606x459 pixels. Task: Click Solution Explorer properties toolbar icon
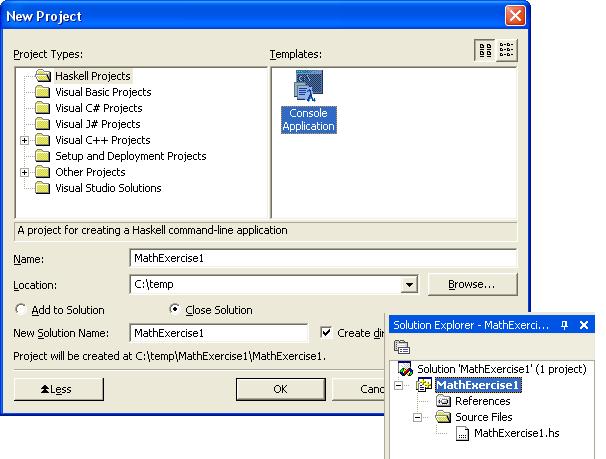(402, 347)
